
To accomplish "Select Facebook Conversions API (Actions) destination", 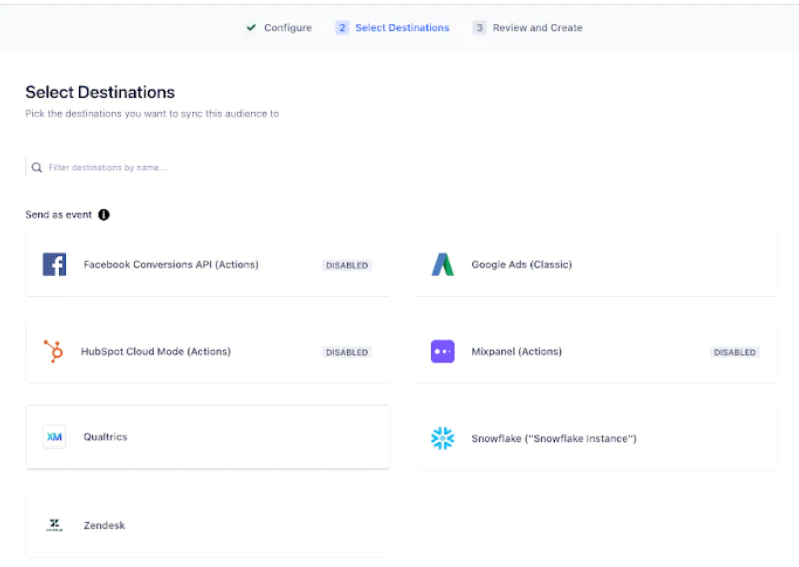I will (x=171, y=265).
